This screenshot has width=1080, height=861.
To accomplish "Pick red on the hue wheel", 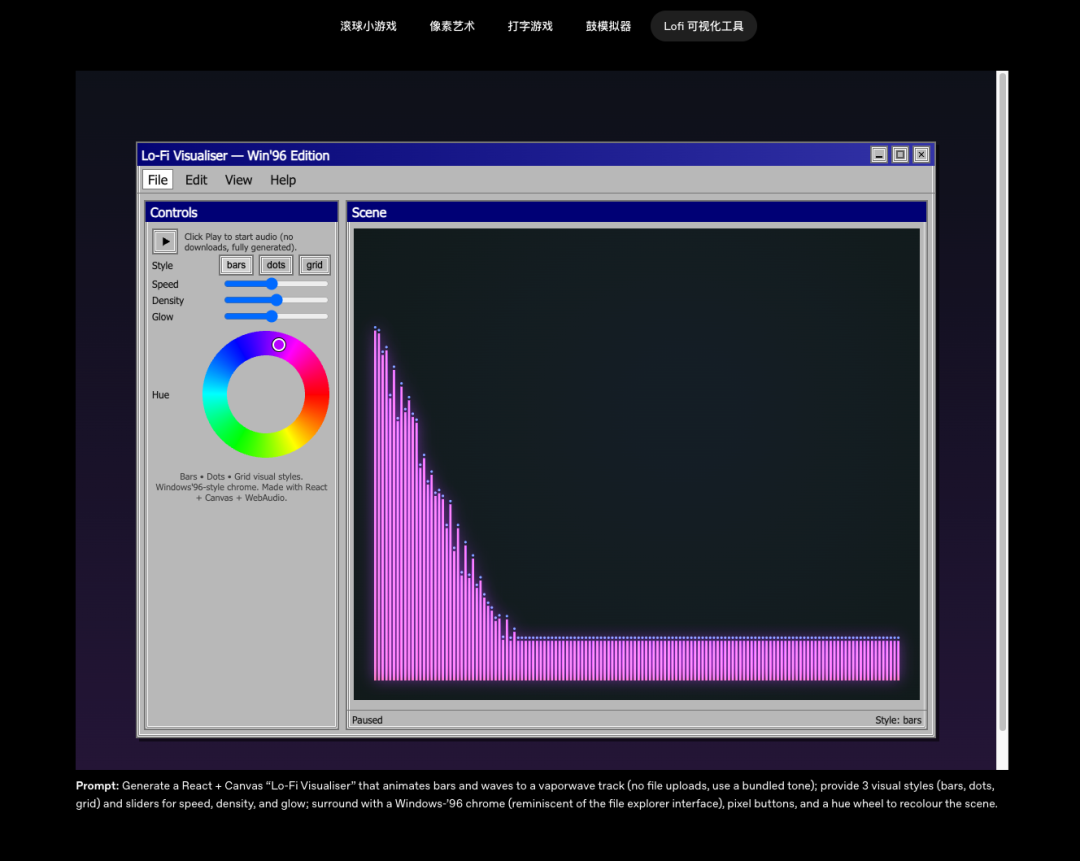I will tap(317, 394).
